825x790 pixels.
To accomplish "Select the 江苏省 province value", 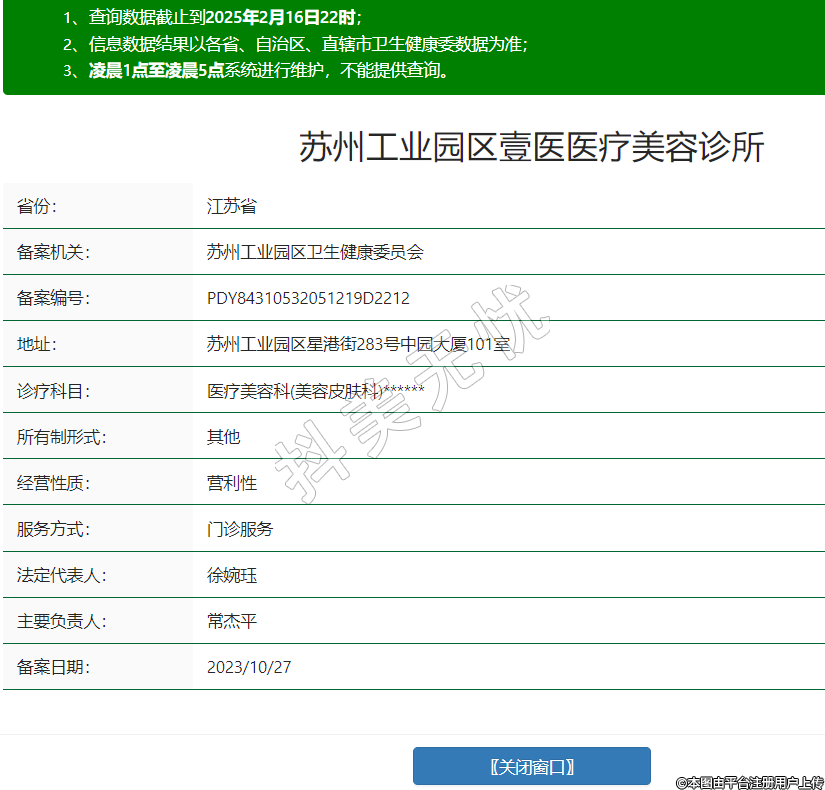I will coord(232,206).
